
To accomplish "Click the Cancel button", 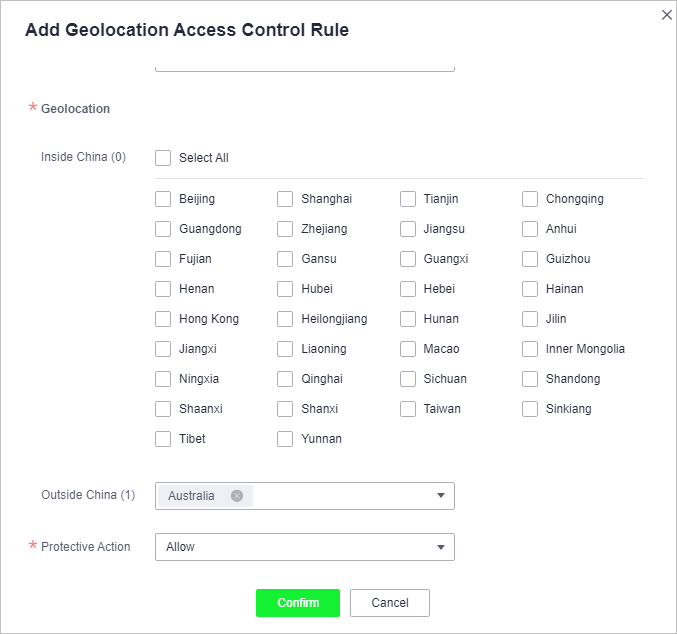I will pyautogui.click(x=390, y=603).
